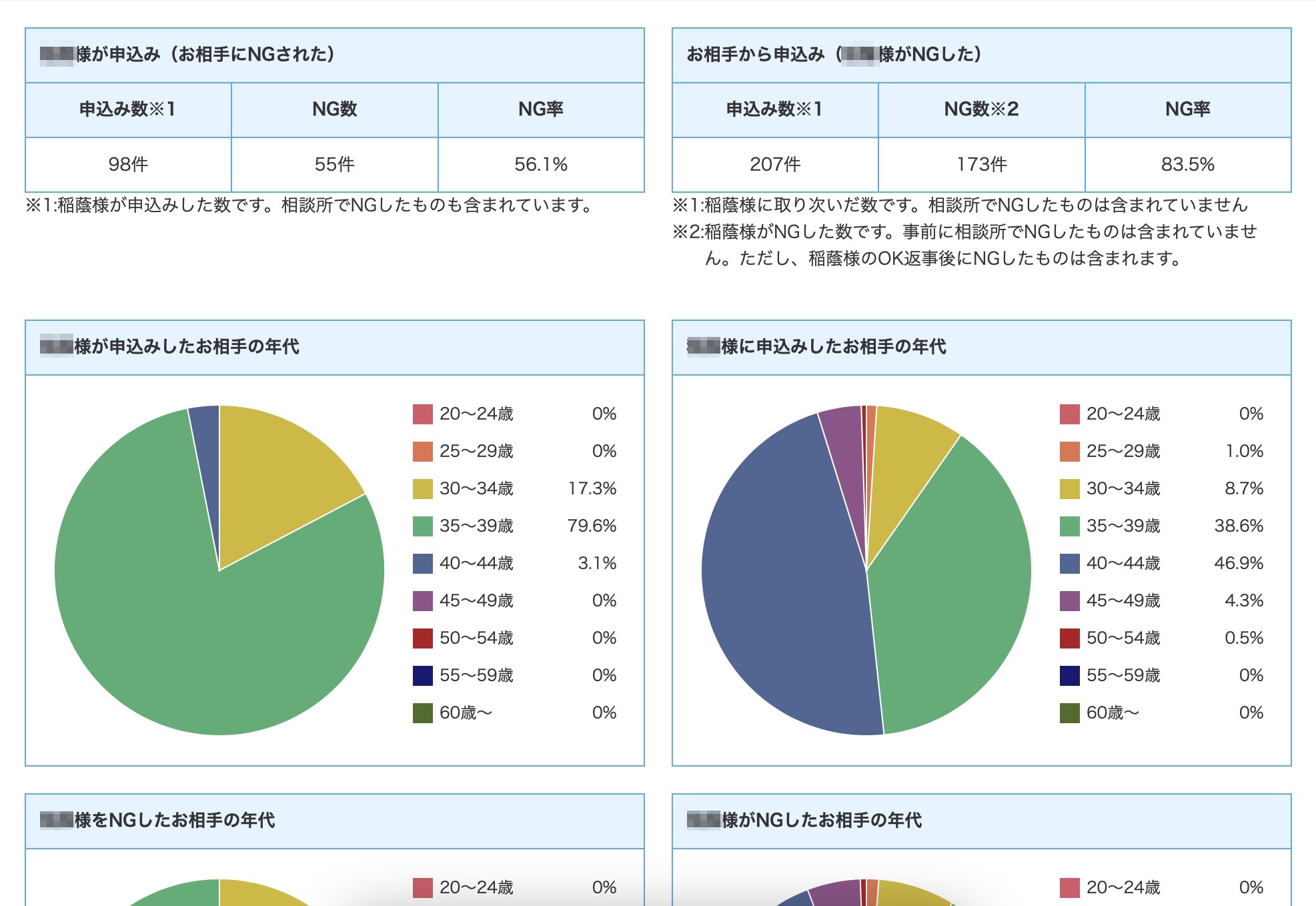This screenshot has width=1316, height=906.
Task: Click the 60歳〜 olive swatch in right received-ages legend
Action: coord(1070,713)
